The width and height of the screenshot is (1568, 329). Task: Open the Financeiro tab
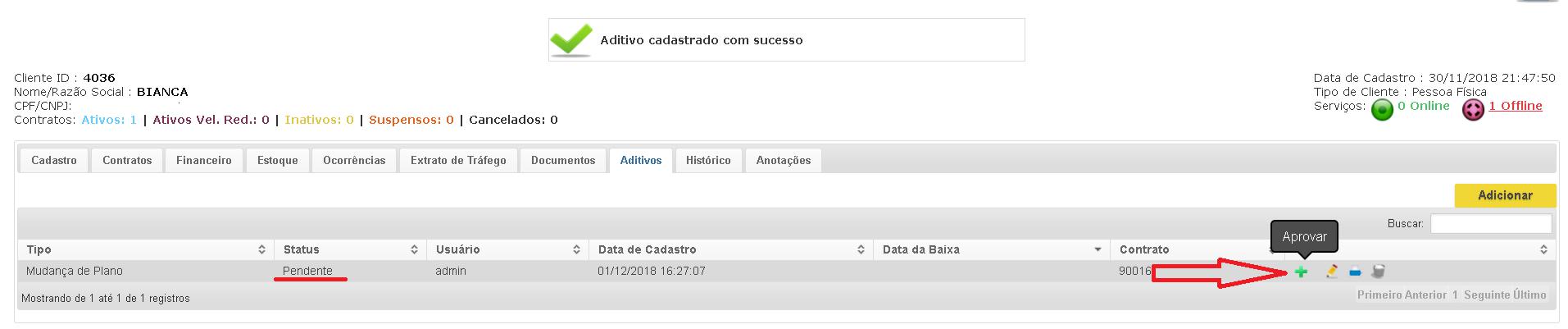click(x=203, y=161)
